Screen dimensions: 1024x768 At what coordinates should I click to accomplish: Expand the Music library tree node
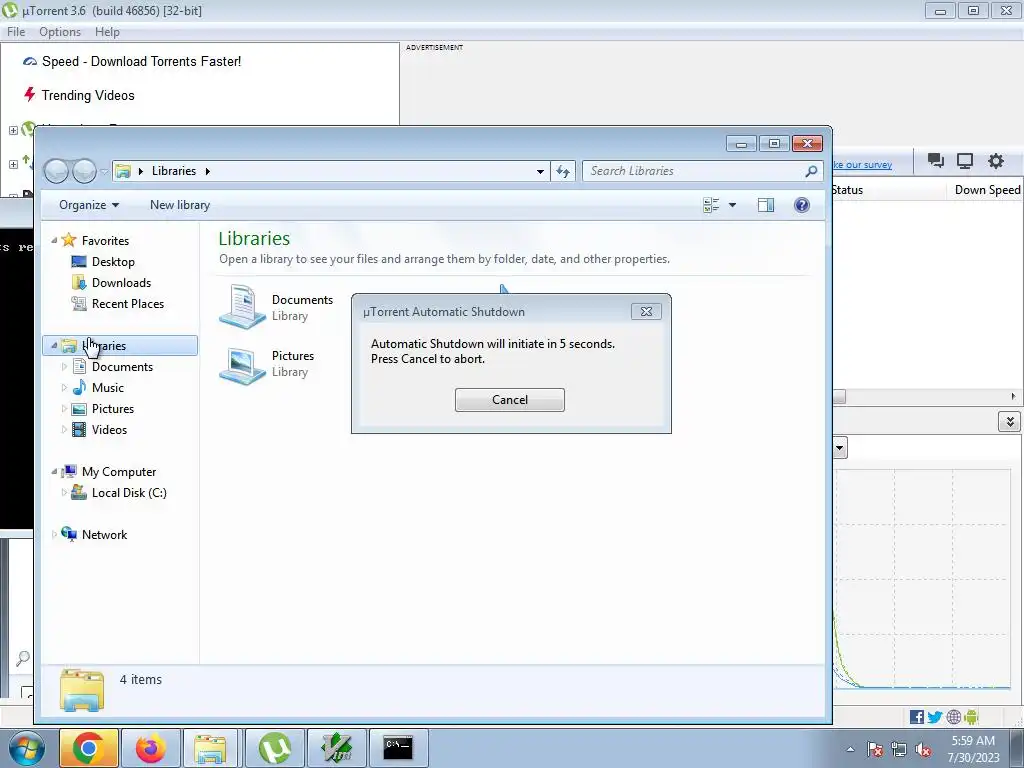tap(64, 387)
